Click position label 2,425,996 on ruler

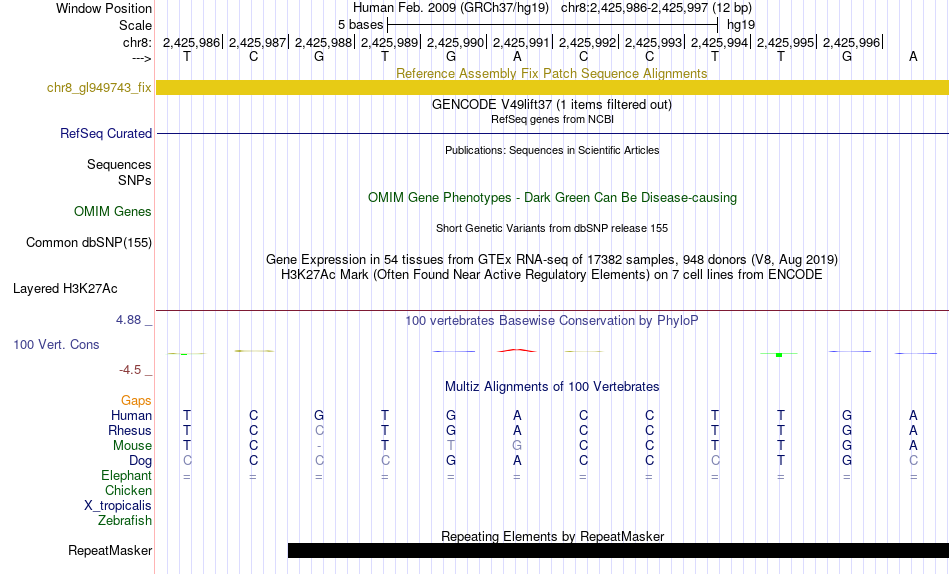click(x=852, y=42)
